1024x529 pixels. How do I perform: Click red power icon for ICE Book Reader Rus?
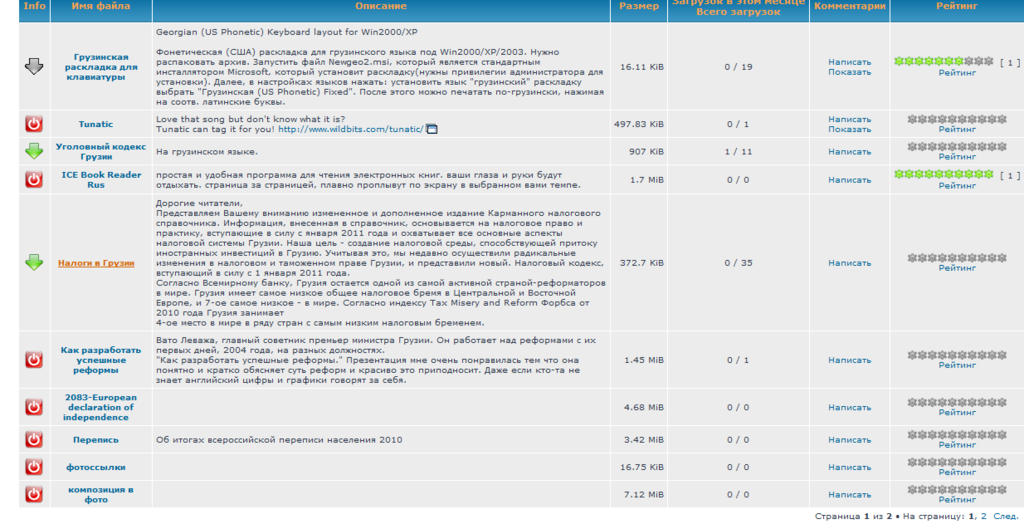click(x=34, y=179)
